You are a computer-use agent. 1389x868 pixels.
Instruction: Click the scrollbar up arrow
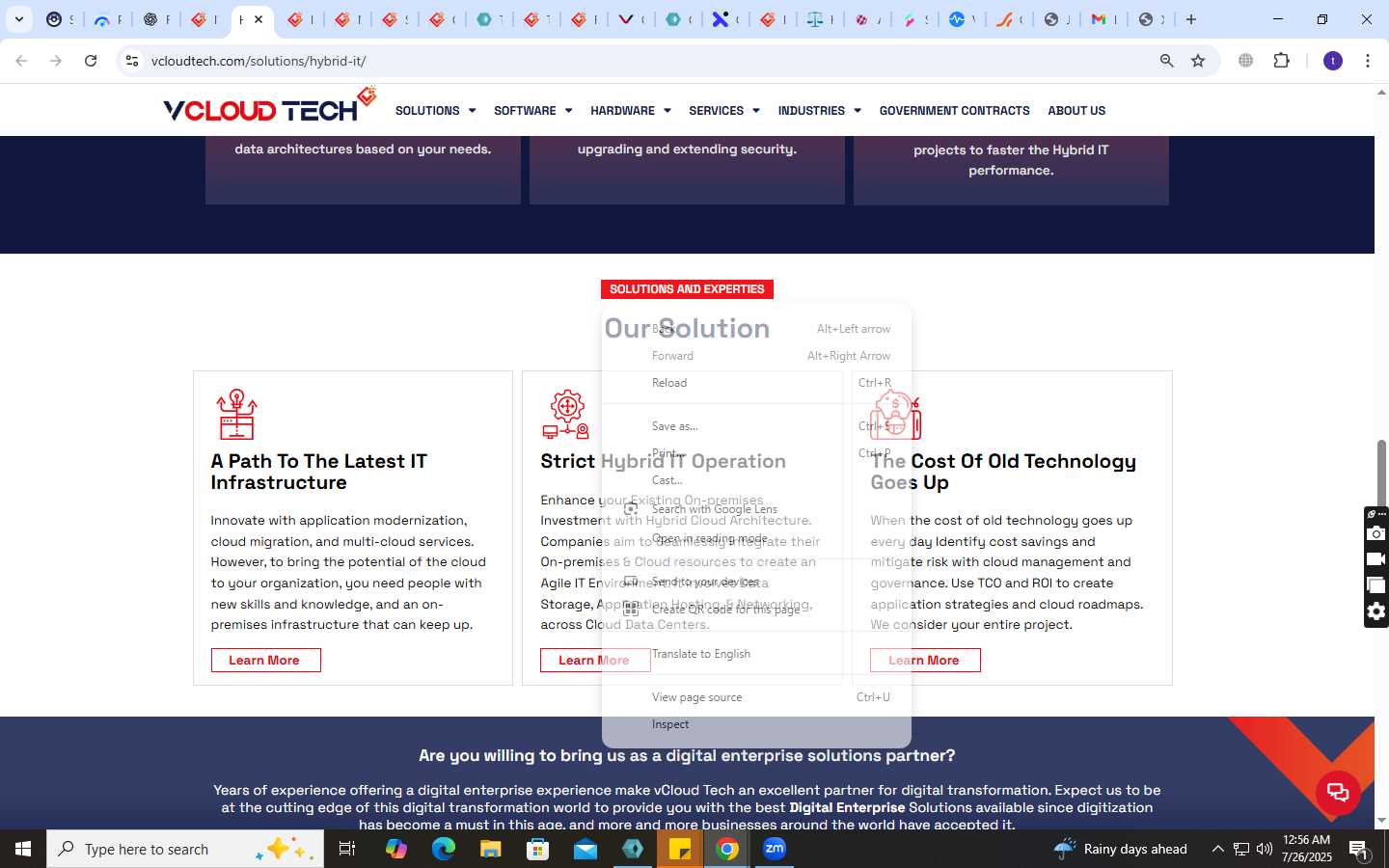(1381, 93)
